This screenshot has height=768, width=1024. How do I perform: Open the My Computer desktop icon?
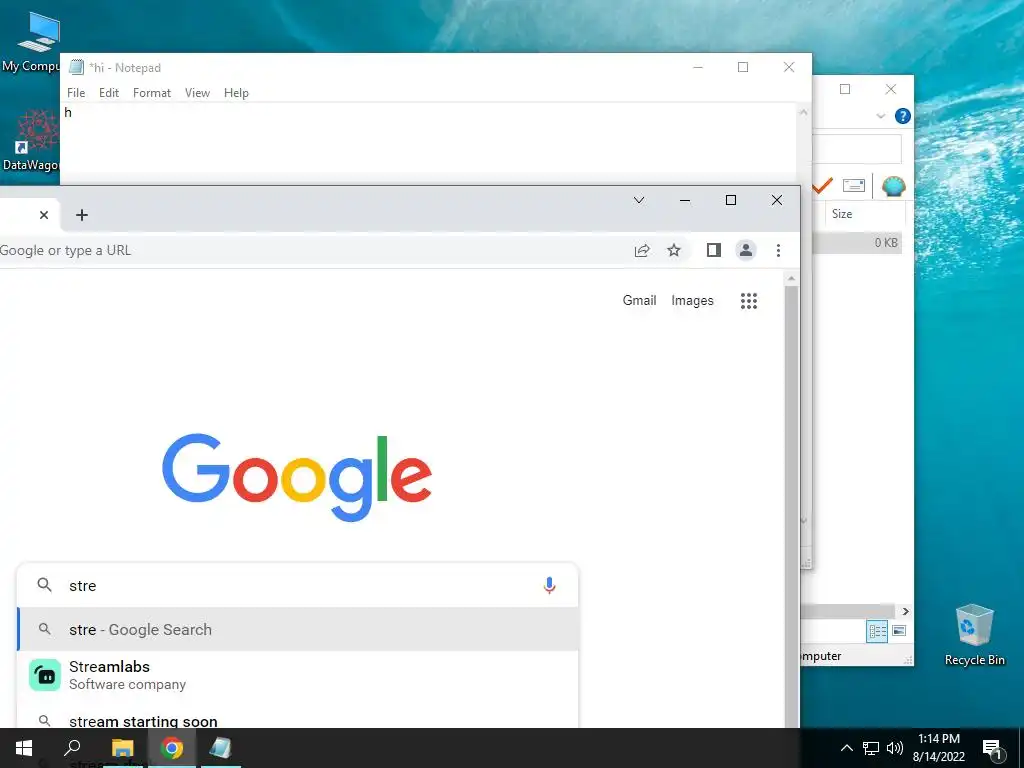click(x=31, y=42)
